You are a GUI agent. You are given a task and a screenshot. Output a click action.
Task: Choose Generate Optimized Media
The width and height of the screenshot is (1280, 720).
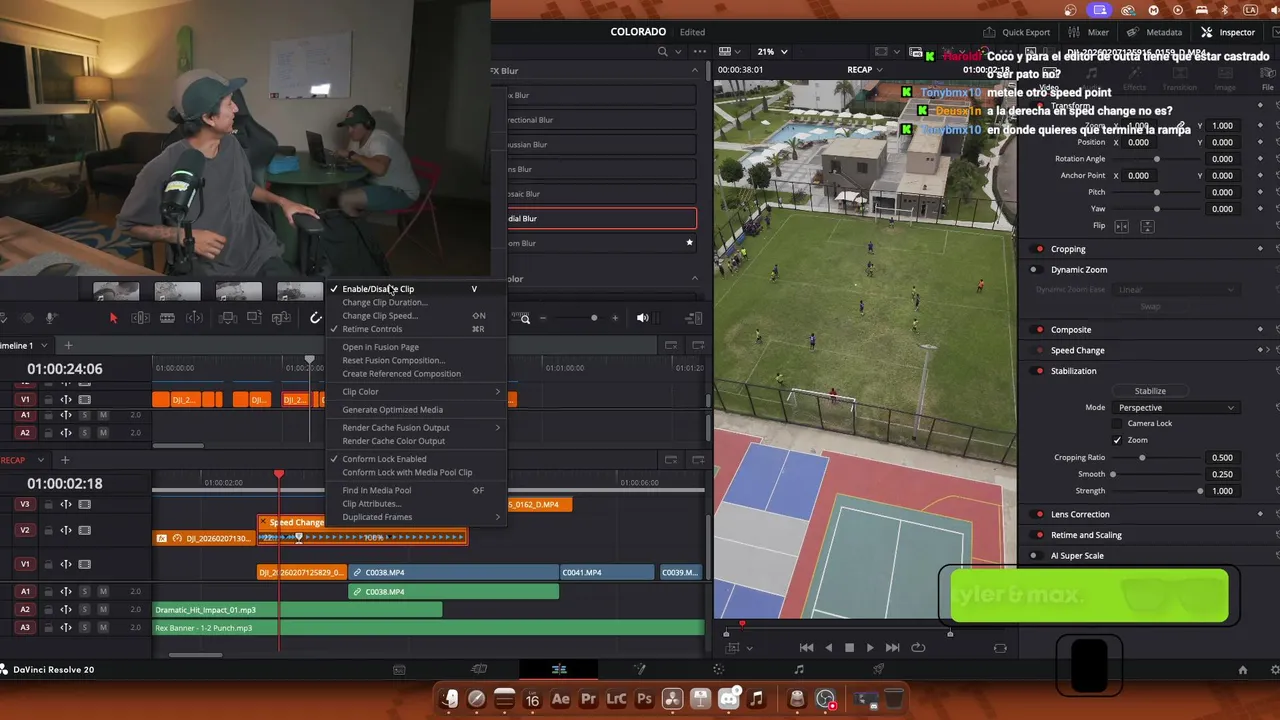click(416, 410)
